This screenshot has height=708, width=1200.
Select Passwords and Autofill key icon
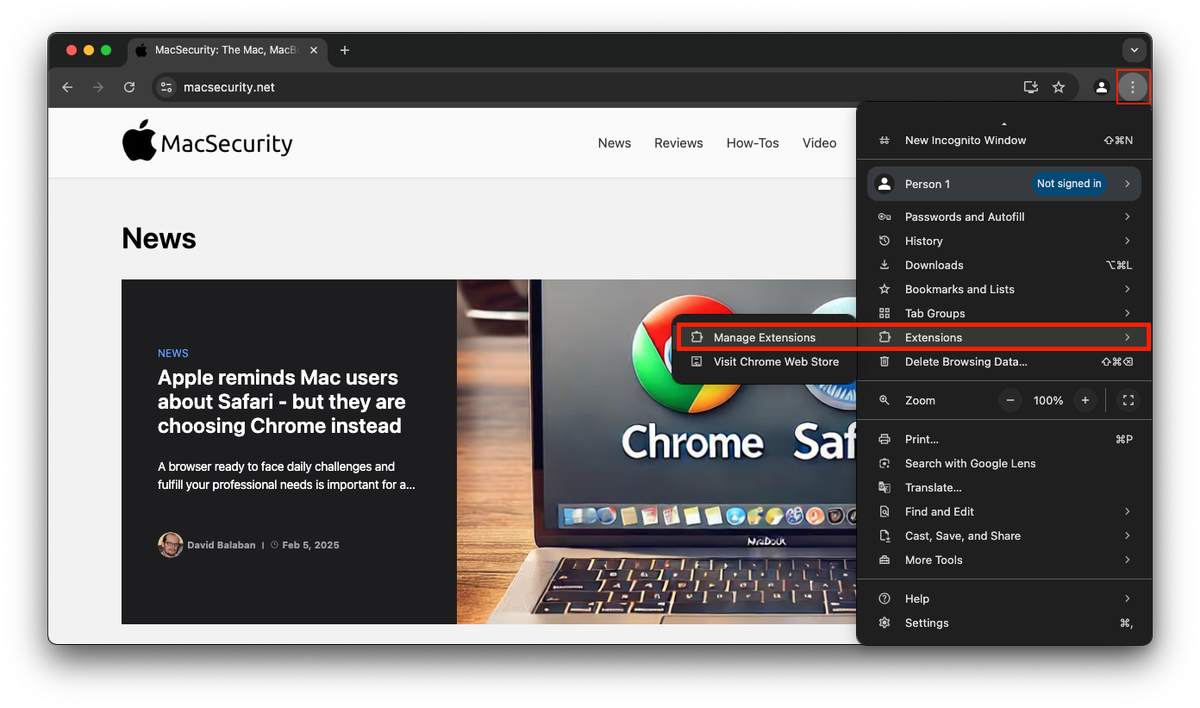click(x=884, y=217)
